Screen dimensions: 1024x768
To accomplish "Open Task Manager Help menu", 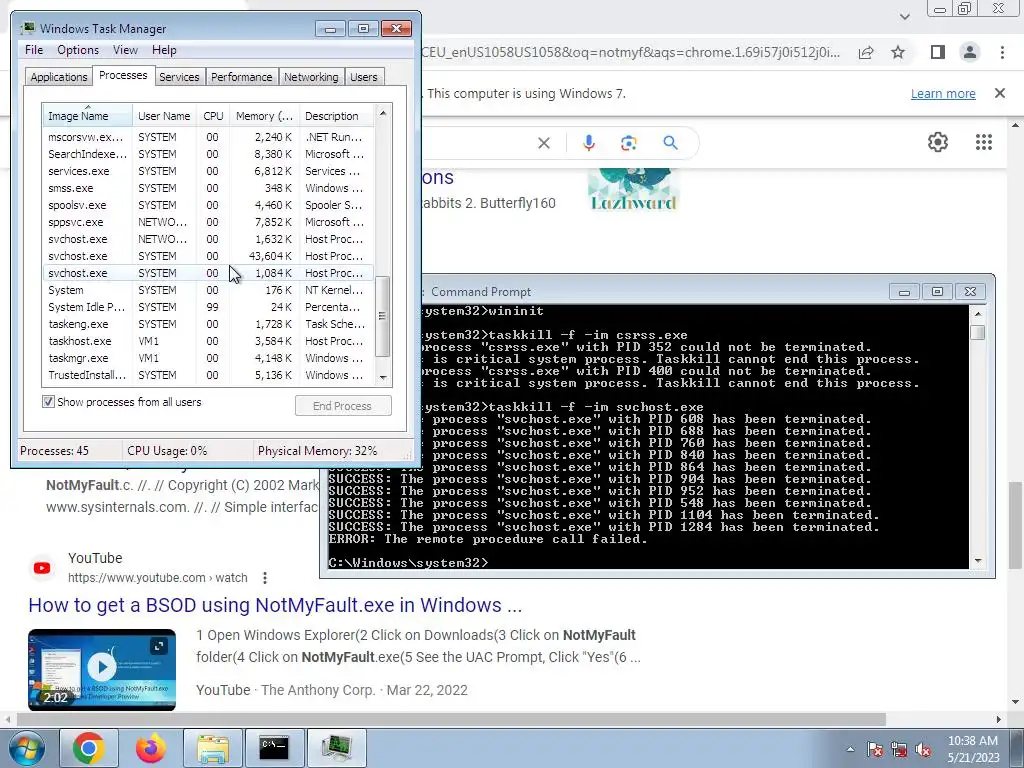I will [164, 50].
